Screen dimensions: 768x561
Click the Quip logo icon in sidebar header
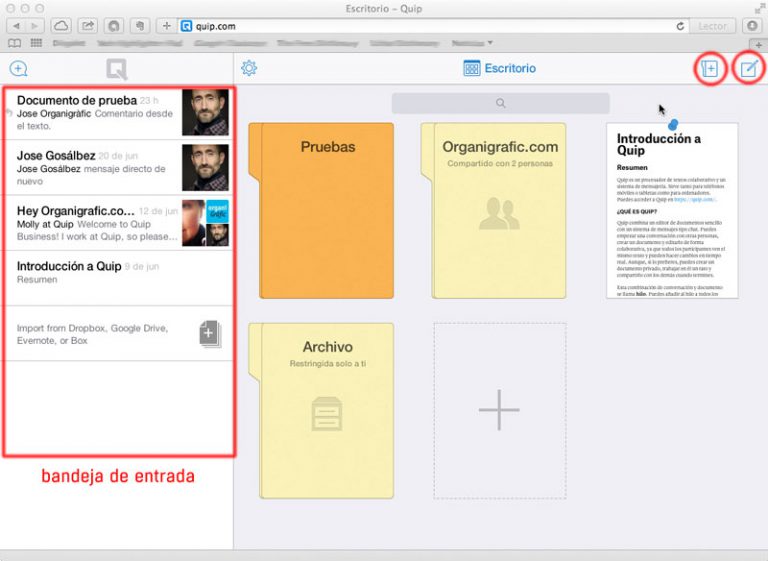click(117, 69)
